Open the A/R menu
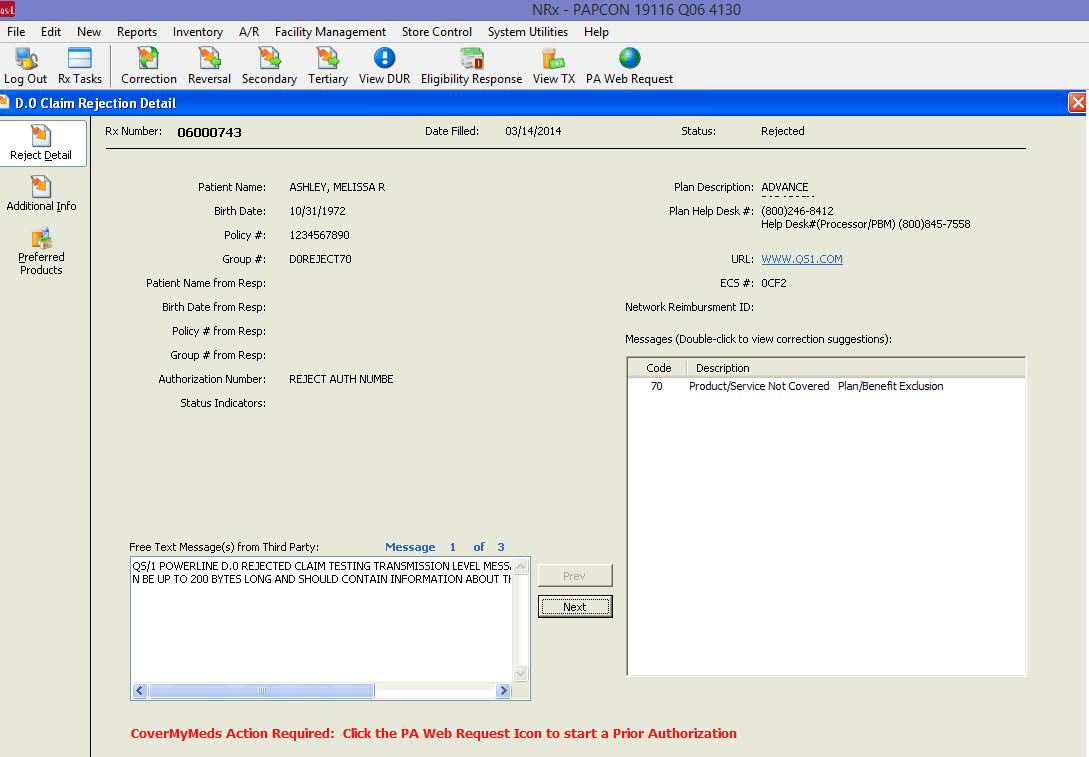 point(249,32)
